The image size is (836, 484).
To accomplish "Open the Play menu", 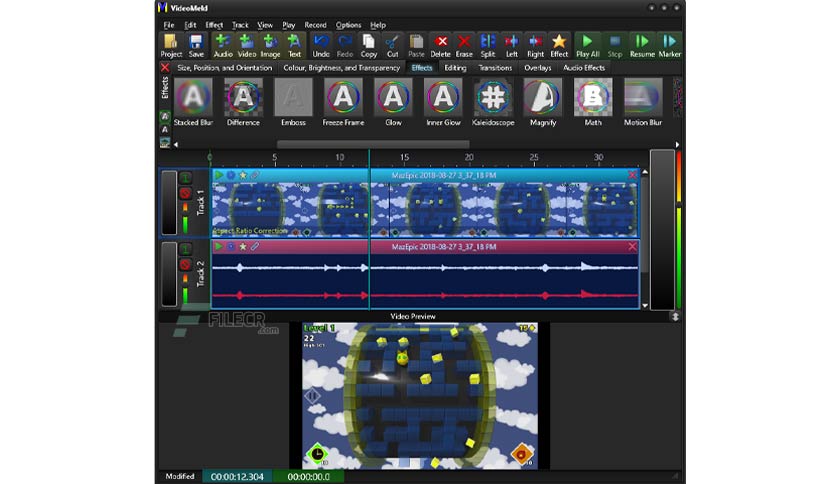I will (288, 25).
